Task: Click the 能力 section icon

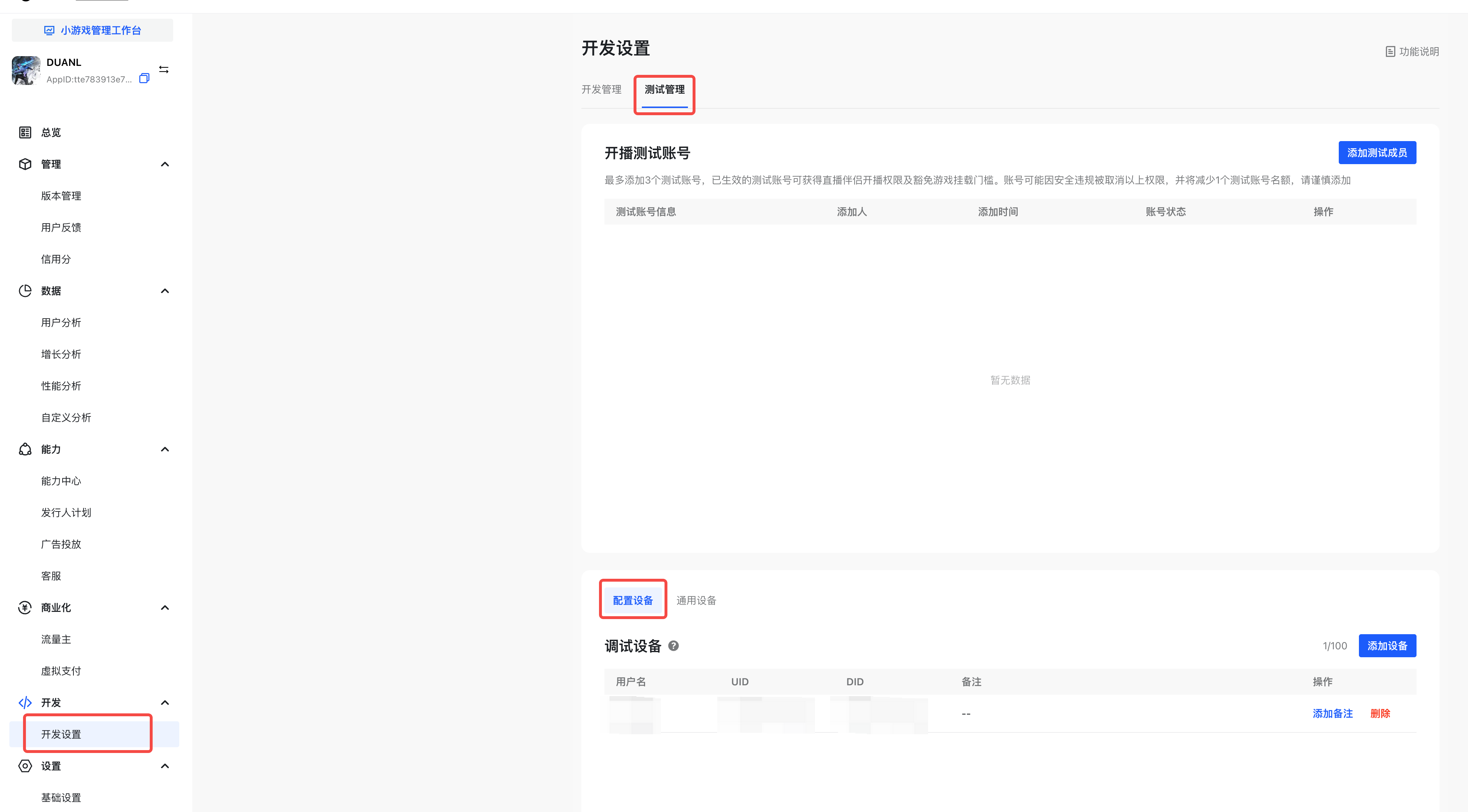Action: (25, 449)
